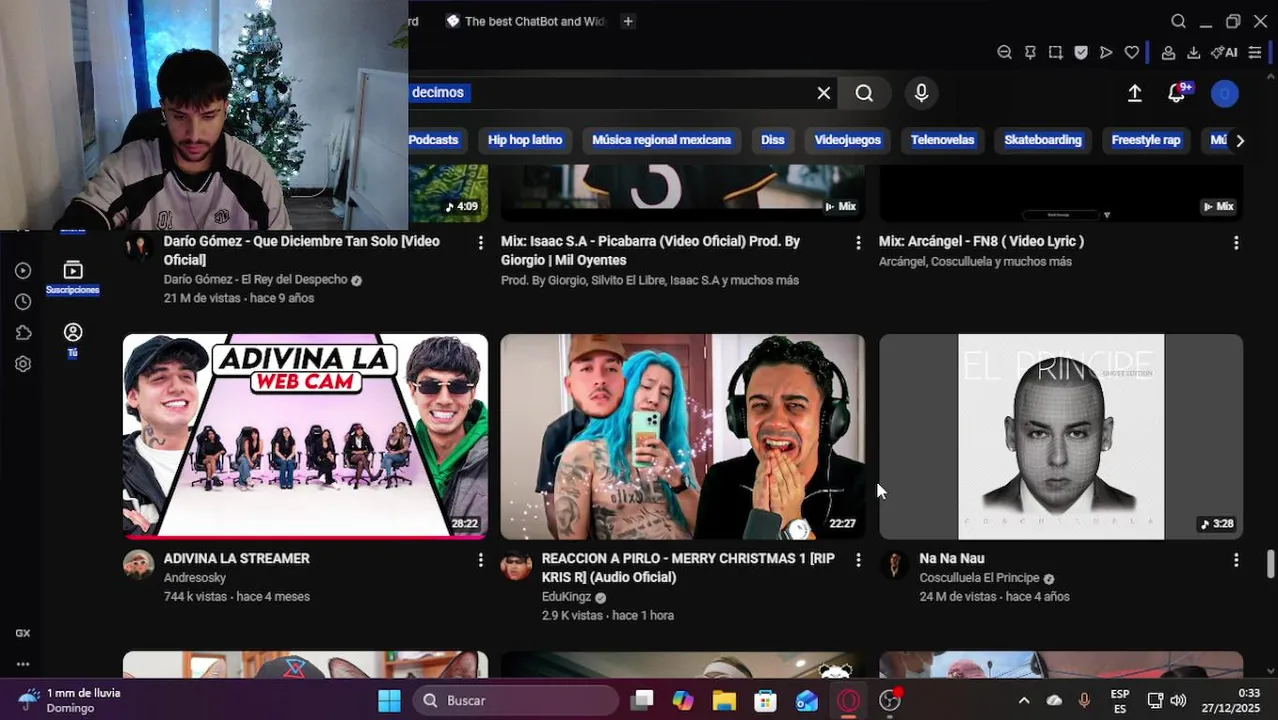Play the ADIVINA LA WEB CAM thumbnail
The height and width of the screenshot is (720, 1278).
click(x=305, y=436)
